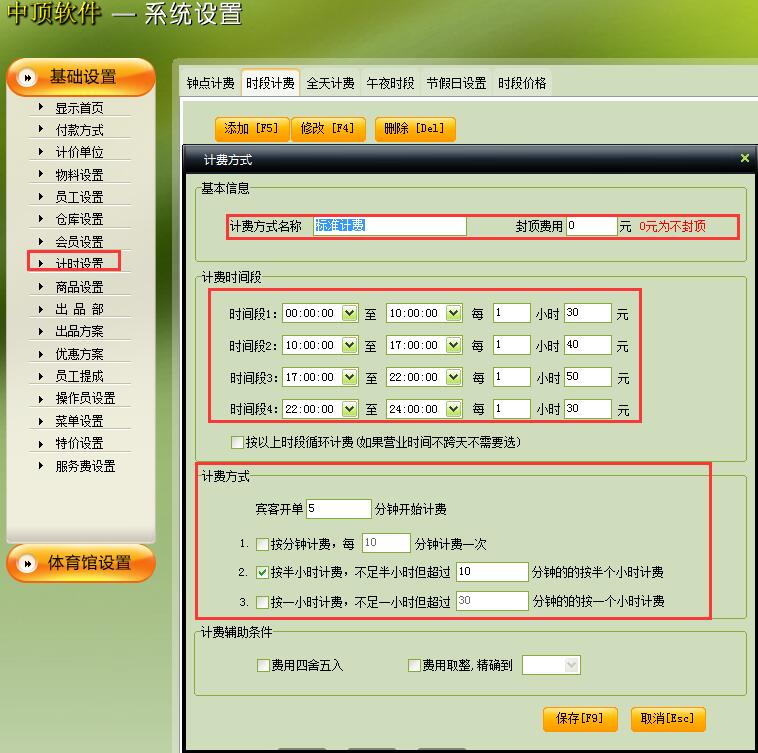This screenshot has width=758, height=753.
Task: Open 出品方案
Action: [79, 331]
